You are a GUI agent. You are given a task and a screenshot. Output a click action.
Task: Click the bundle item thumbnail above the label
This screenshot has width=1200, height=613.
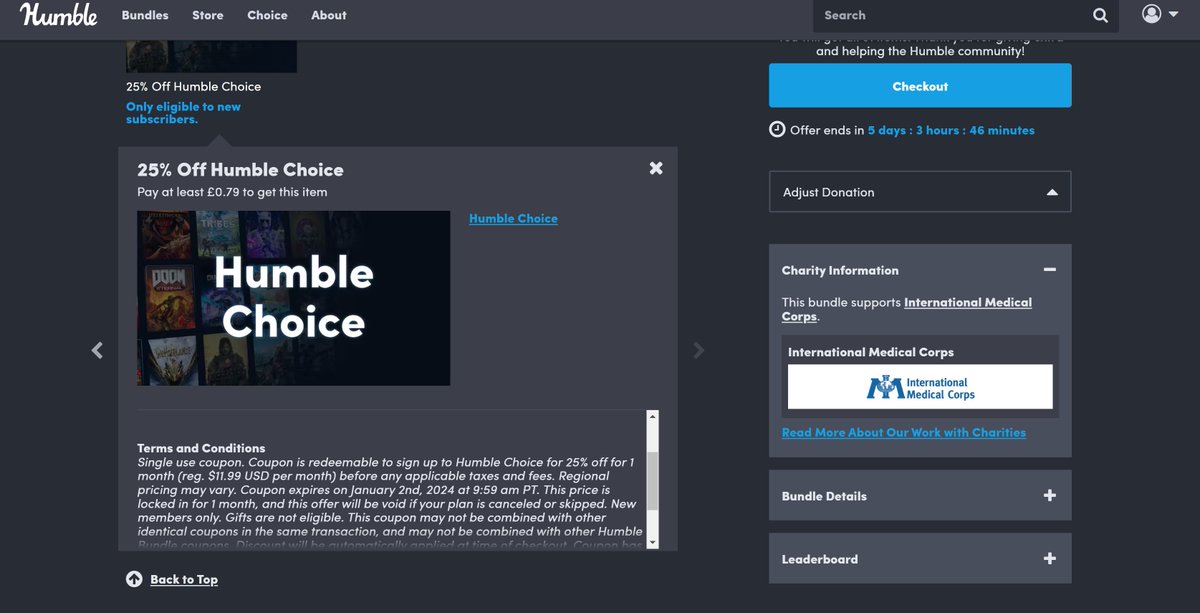click(211, 56)
